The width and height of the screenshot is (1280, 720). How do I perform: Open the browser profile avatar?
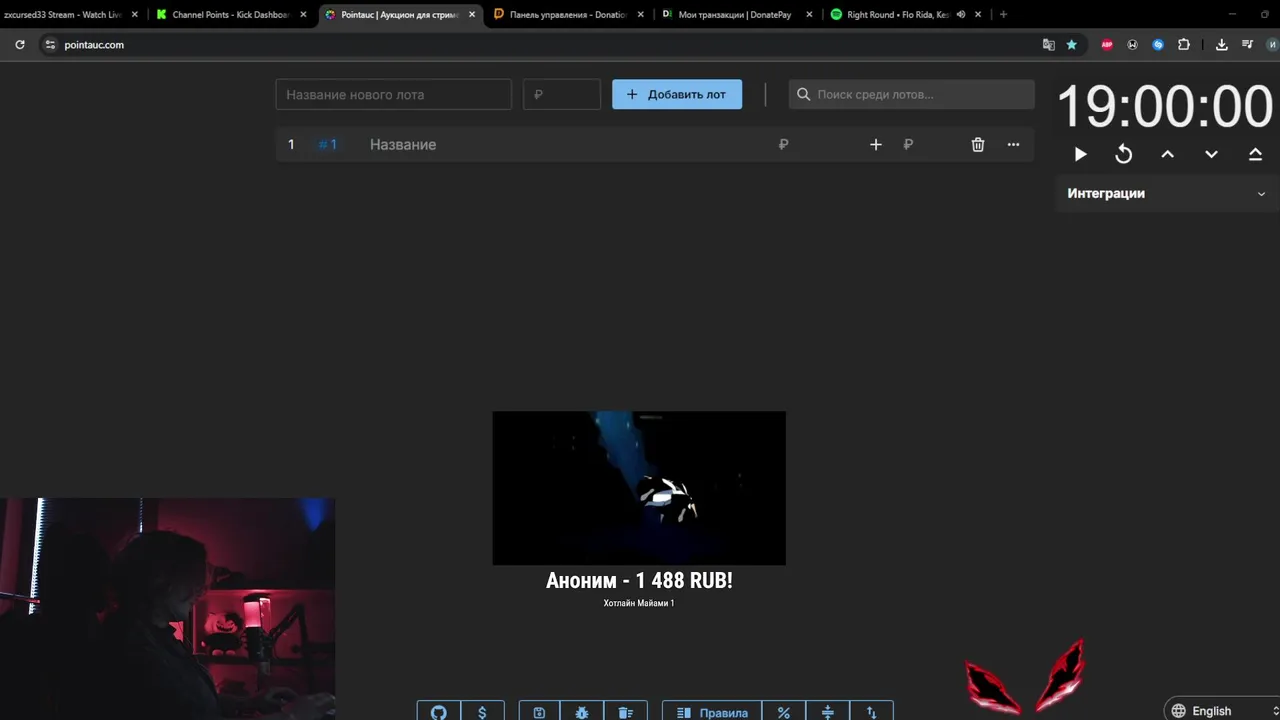click(x=1272, y=44)
